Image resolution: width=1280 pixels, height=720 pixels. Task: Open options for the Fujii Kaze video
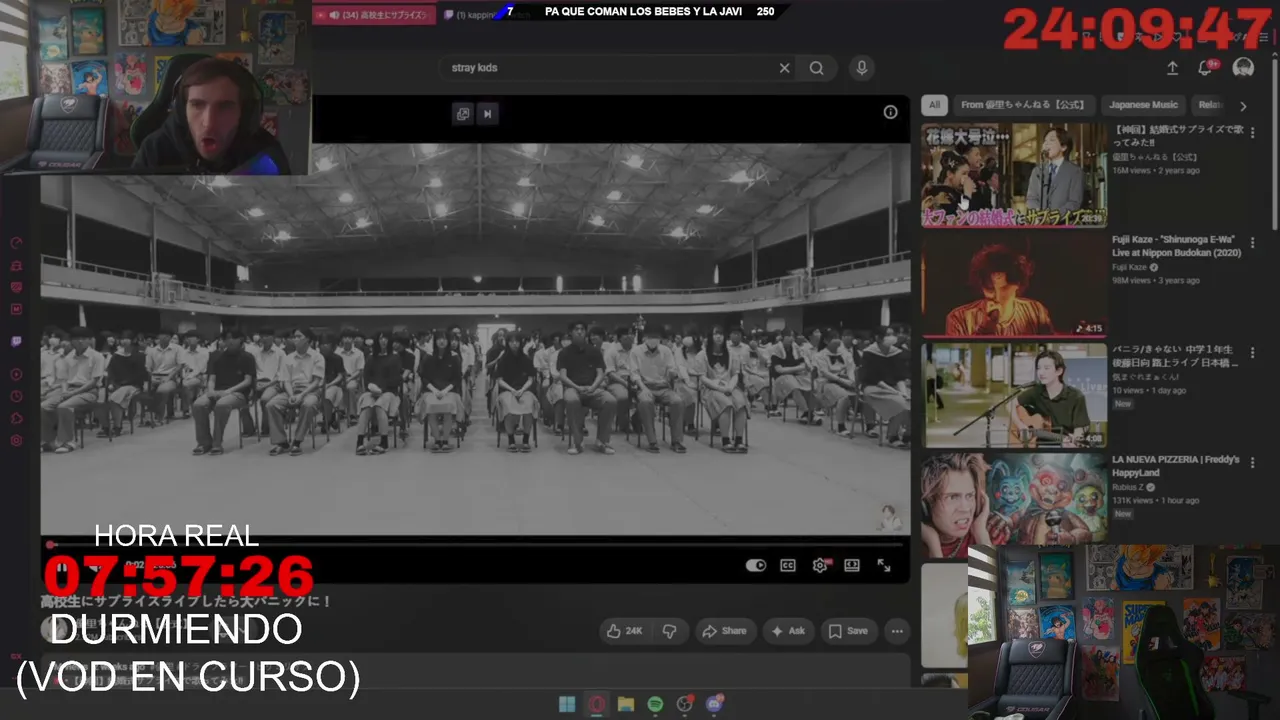1252,242
